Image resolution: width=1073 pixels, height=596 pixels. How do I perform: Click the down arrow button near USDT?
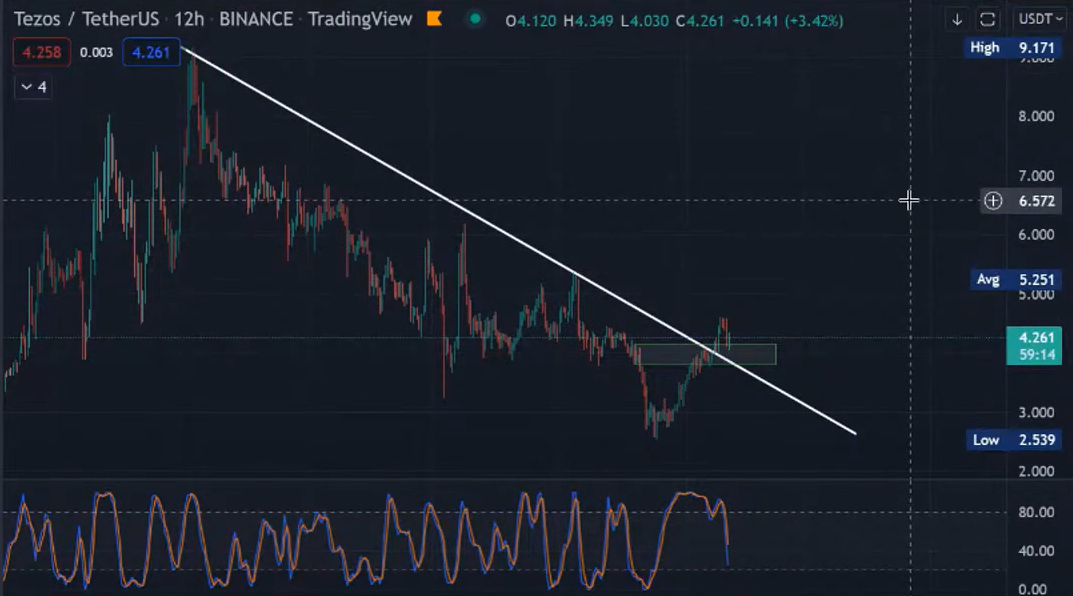point(957,19)
